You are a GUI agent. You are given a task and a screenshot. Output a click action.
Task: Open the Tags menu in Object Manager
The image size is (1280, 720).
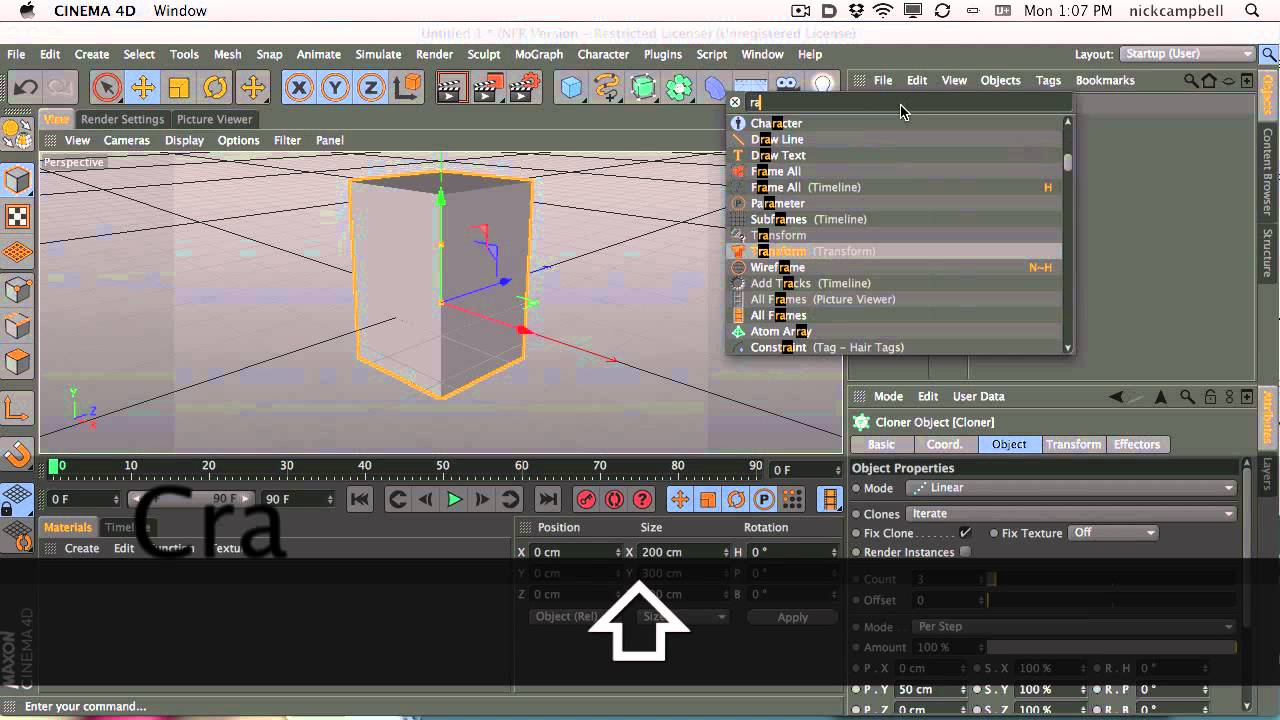(x=1048, y=80)
